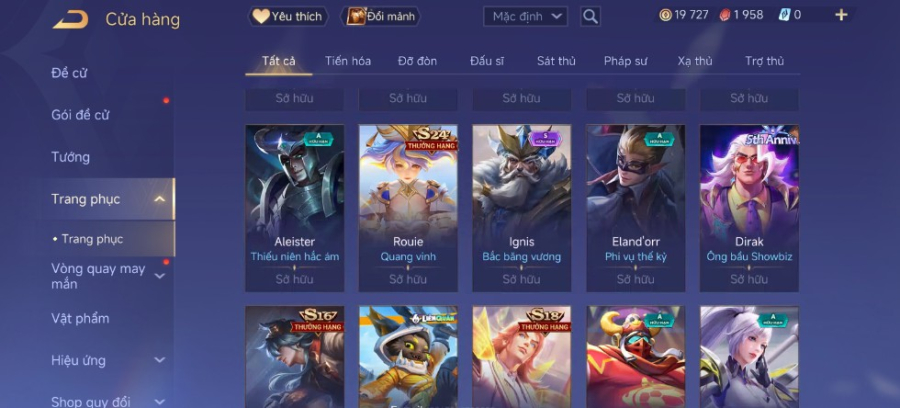This screenshot has width=900, height=408.
Task: Switch to the Sát thủ tab
Action: tap(556, 61)
